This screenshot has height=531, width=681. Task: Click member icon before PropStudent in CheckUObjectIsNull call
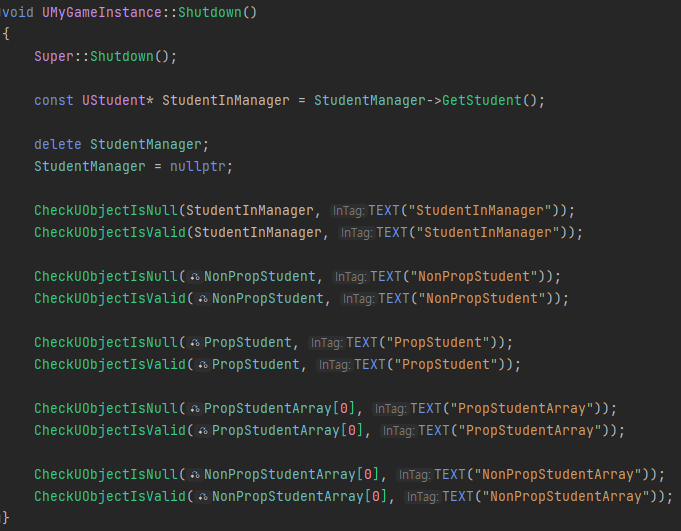tap(195, 343)
